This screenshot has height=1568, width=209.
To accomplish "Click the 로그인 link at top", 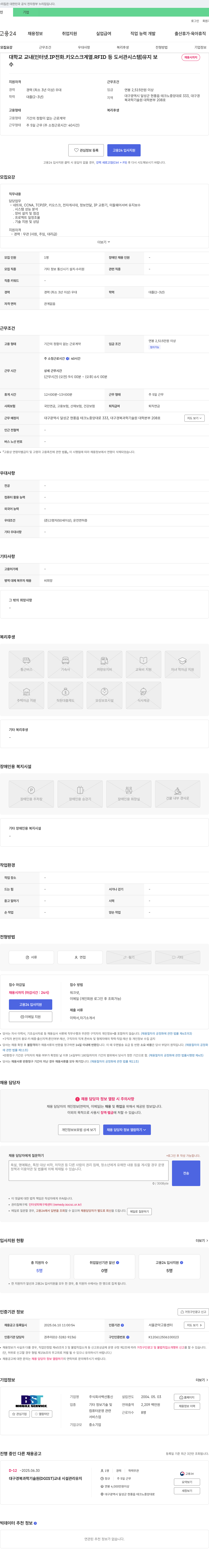I will coord(195,21).
